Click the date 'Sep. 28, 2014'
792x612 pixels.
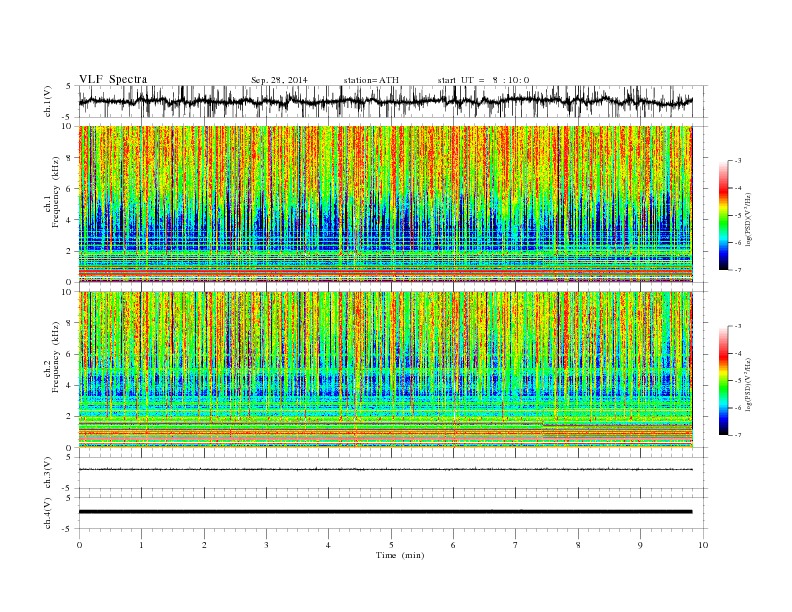click(x=279, y=80)
